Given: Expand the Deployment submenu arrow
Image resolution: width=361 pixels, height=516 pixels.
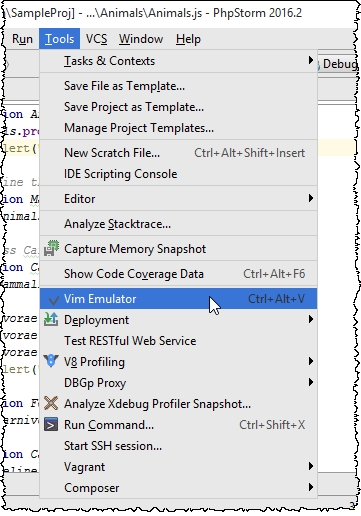Looking at the screenshot, I should point(311,319).
